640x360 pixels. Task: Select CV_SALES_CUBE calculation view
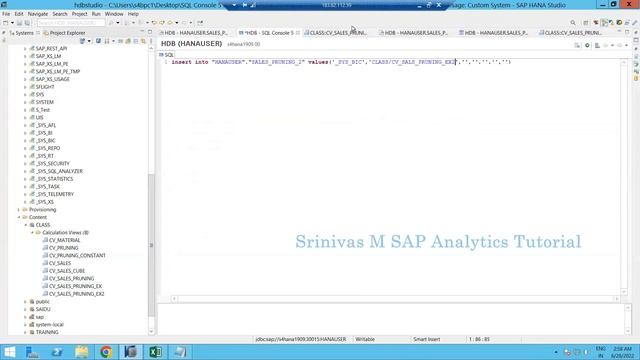[x=67, y=271]
